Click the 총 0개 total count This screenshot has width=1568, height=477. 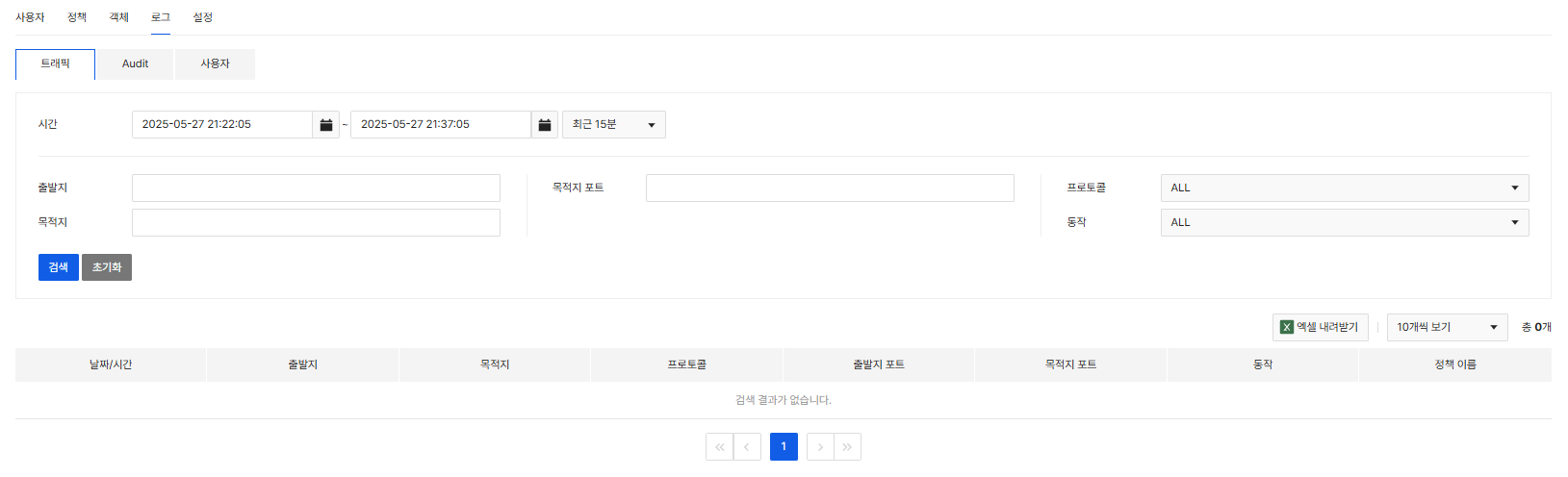tap(1536, 328)
